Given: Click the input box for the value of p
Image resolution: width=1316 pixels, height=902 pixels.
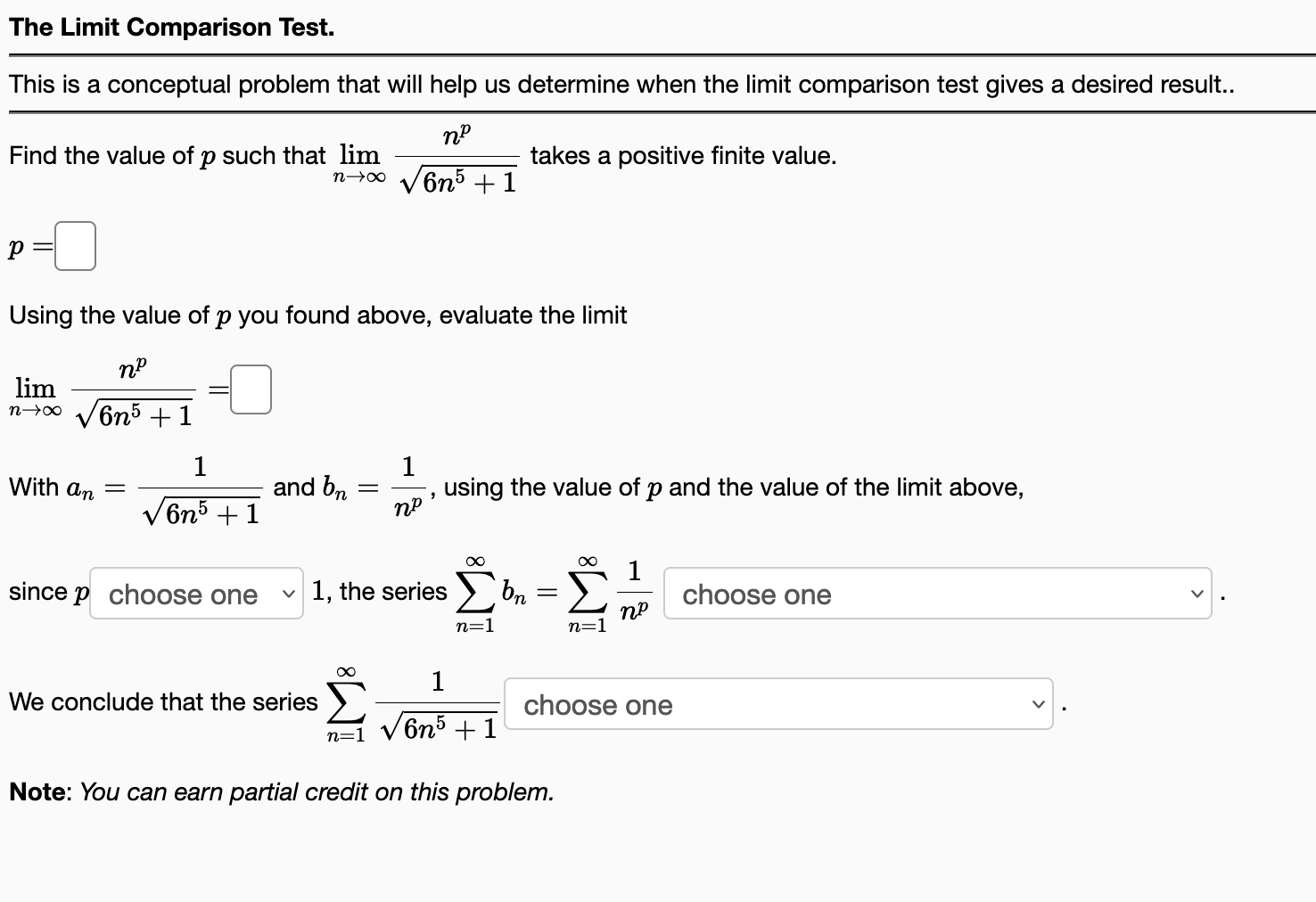Looking at the screenshot, I should click(75, 244).
